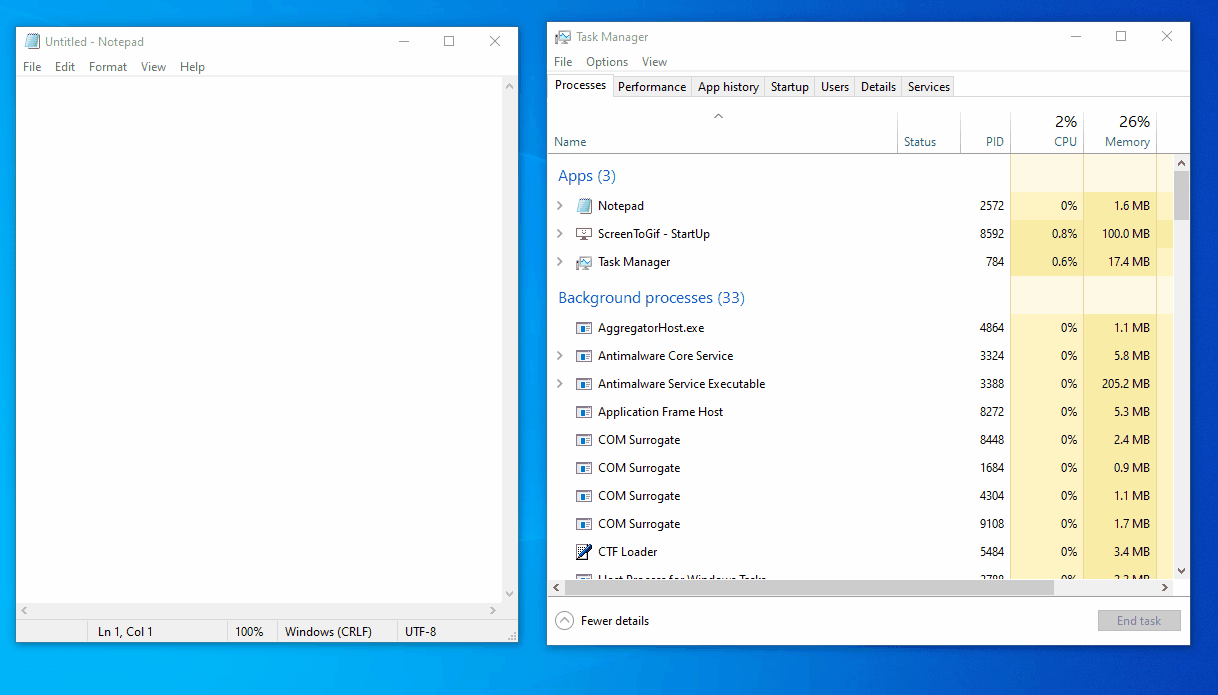Sort by the Memory column header
Screen dimensions: 1218x695
[x=1120, y=132]
